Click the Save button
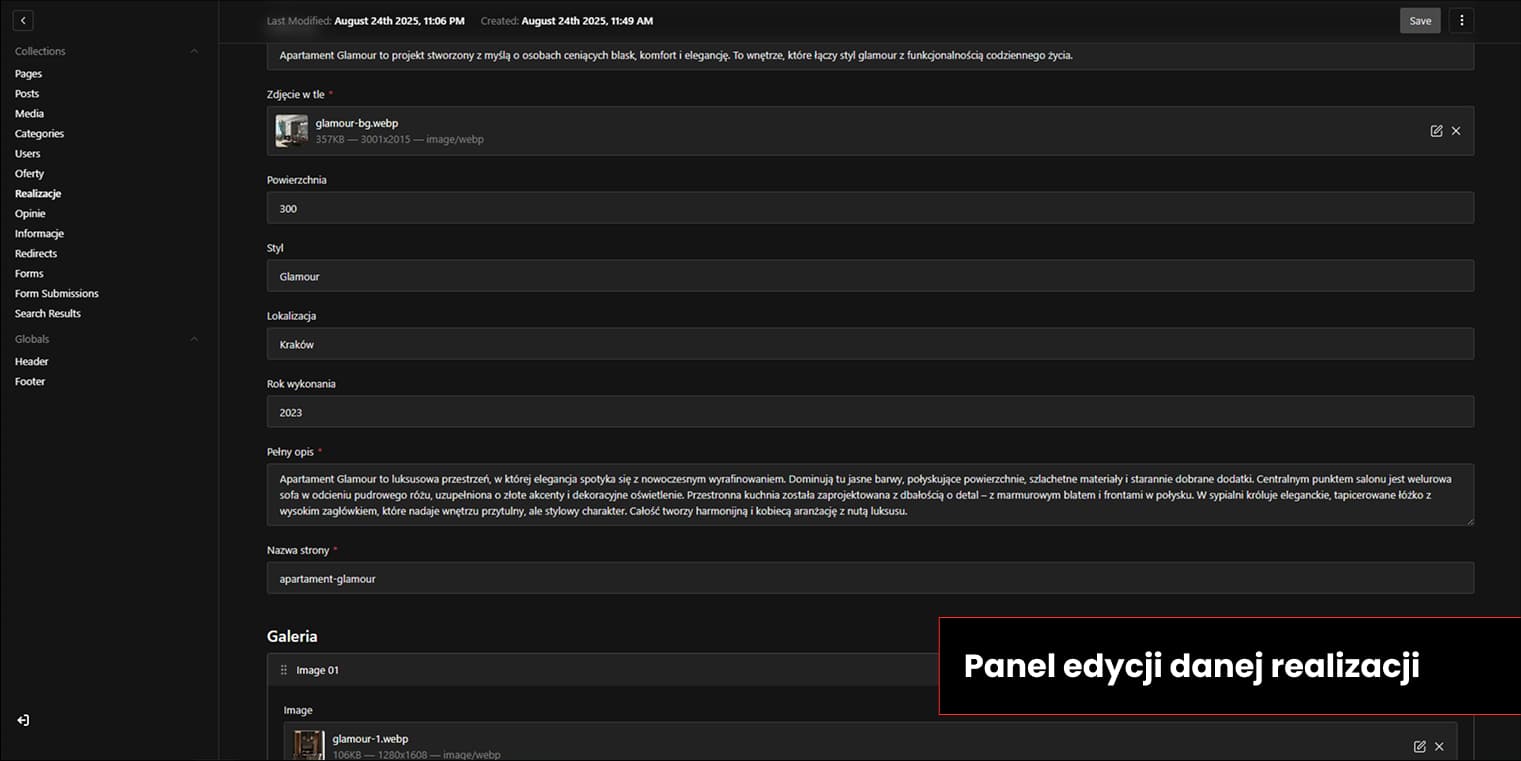The width and height of the screenshot is (1521, 761). [x=1420, y=20]
